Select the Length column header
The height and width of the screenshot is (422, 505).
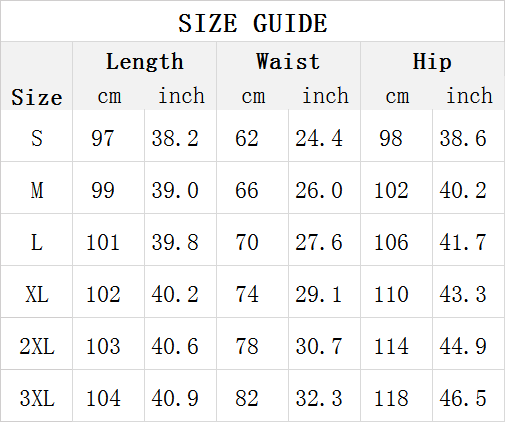tap(145, 62)
